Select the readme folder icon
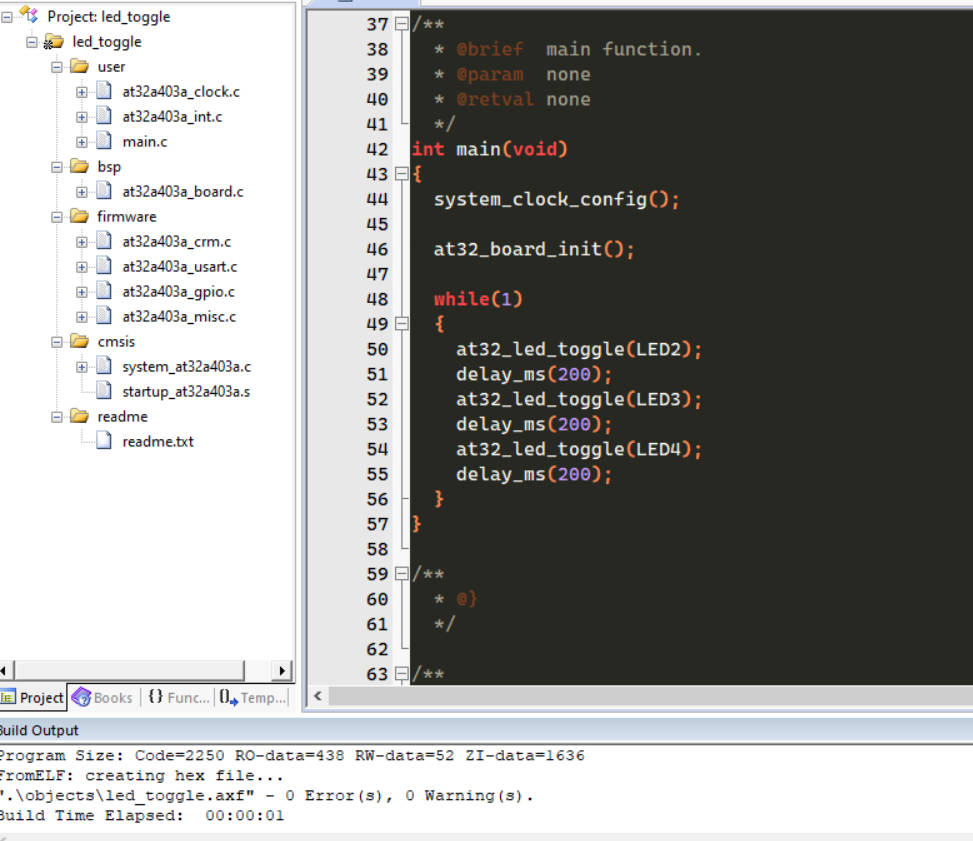 coord(79,415)
